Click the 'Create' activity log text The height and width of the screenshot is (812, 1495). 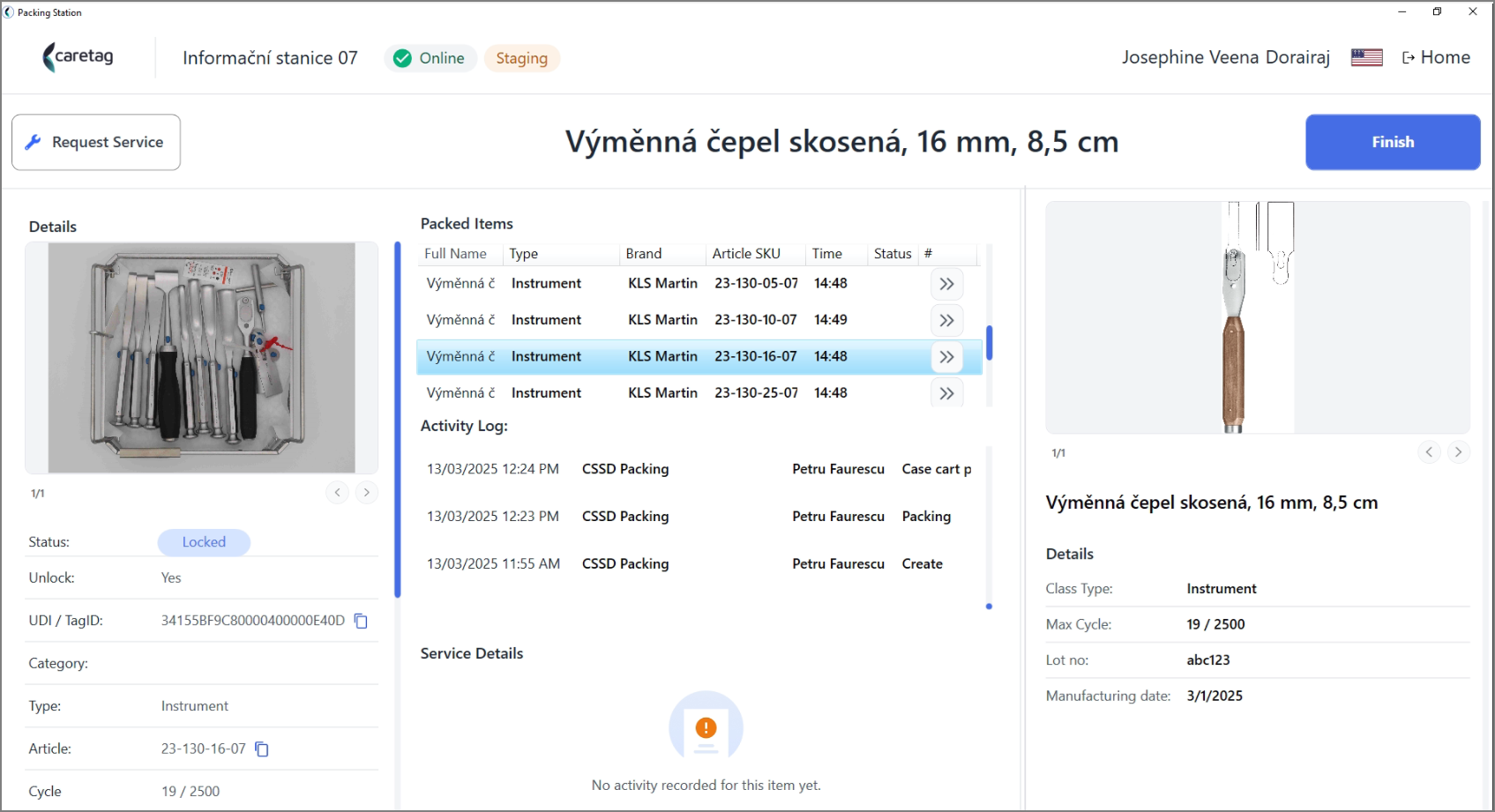pyautogui.click(x=923, y=564)
